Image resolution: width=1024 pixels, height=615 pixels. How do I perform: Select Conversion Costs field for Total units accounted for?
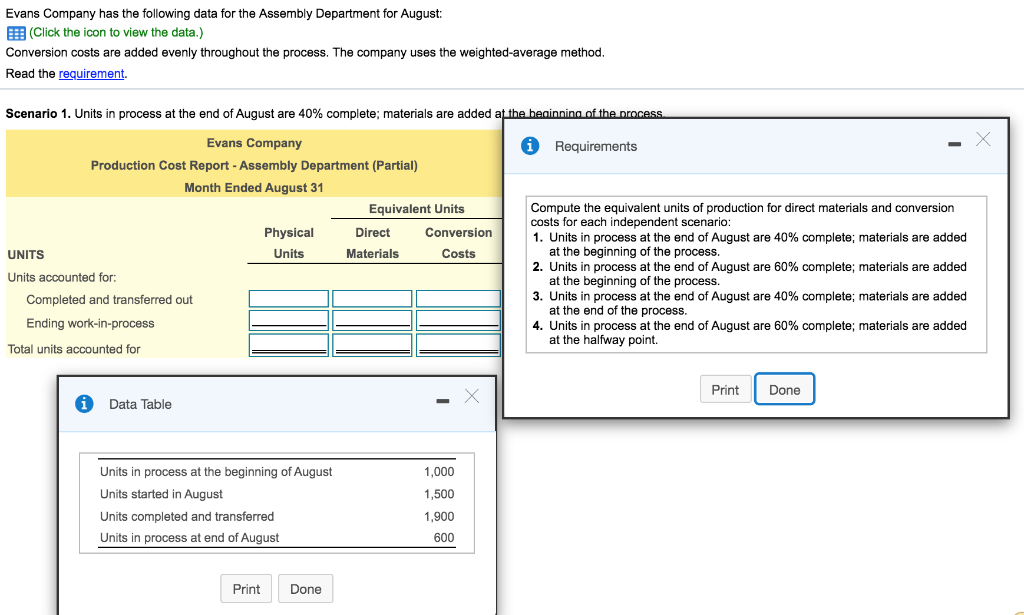point(458,345)
